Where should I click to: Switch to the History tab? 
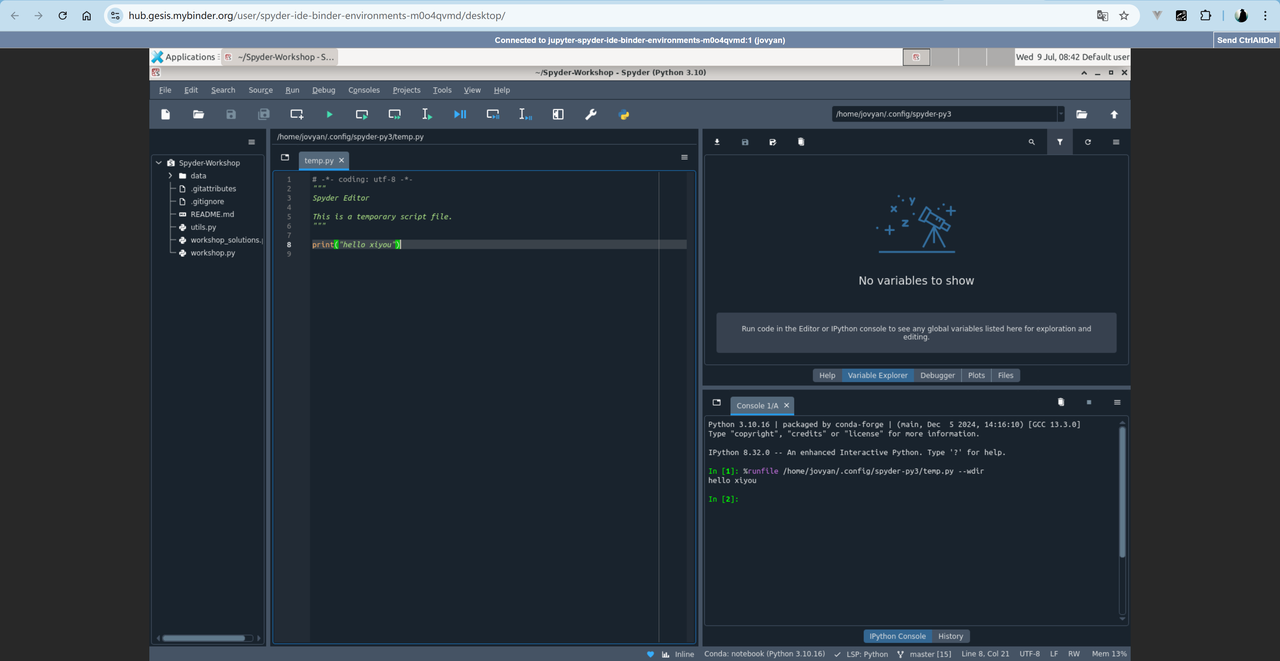(950, 636)
